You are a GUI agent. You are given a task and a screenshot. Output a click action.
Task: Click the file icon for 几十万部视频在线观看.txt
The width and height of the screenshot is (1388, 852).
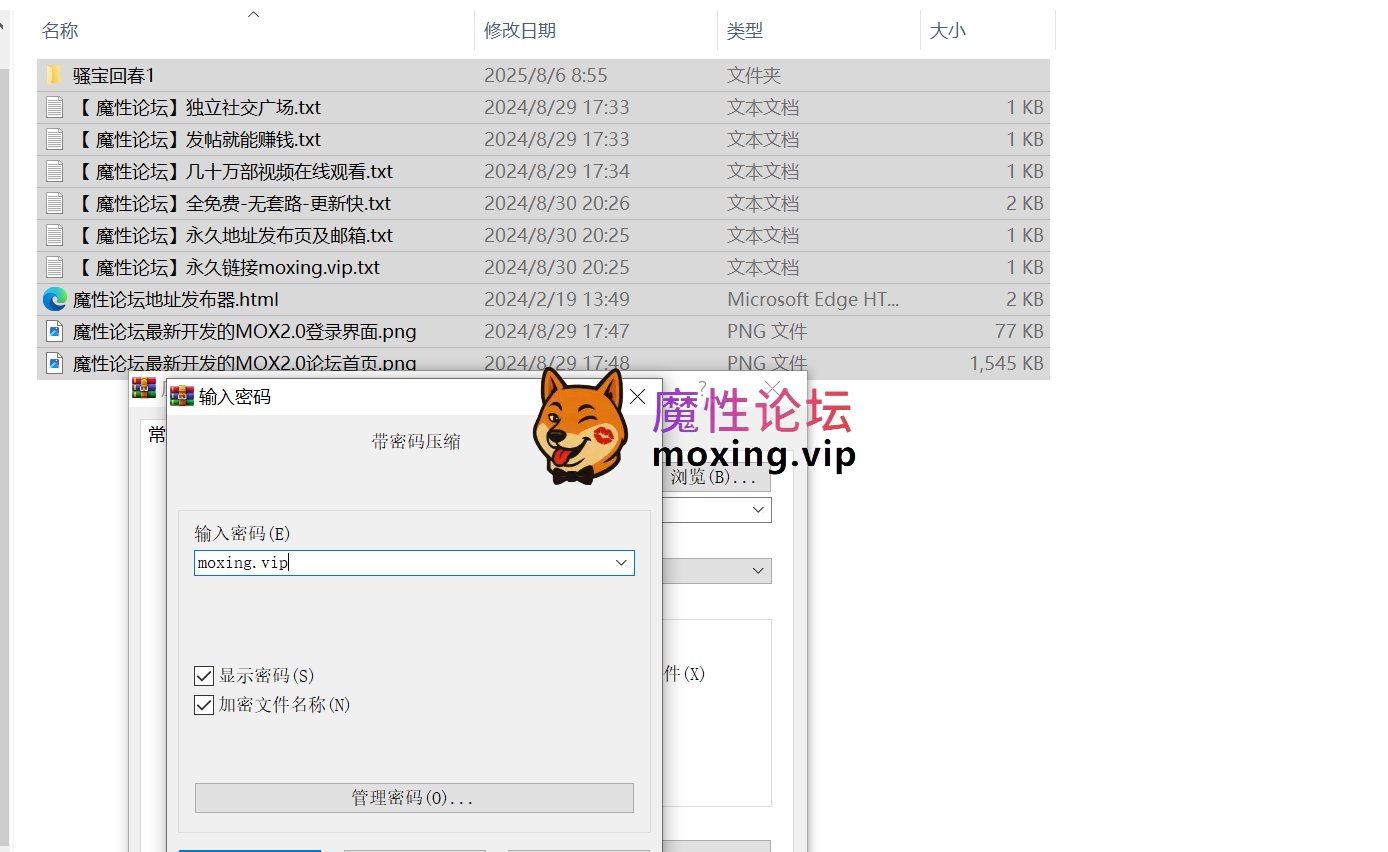point(55,172)
